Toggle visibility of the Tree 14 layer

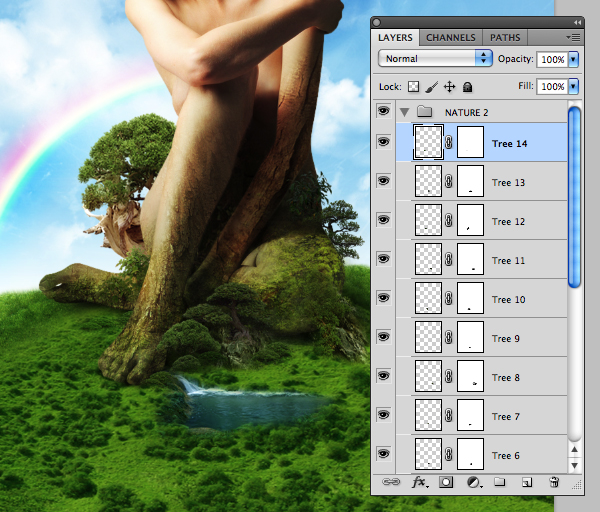click(x=383, y=142)
